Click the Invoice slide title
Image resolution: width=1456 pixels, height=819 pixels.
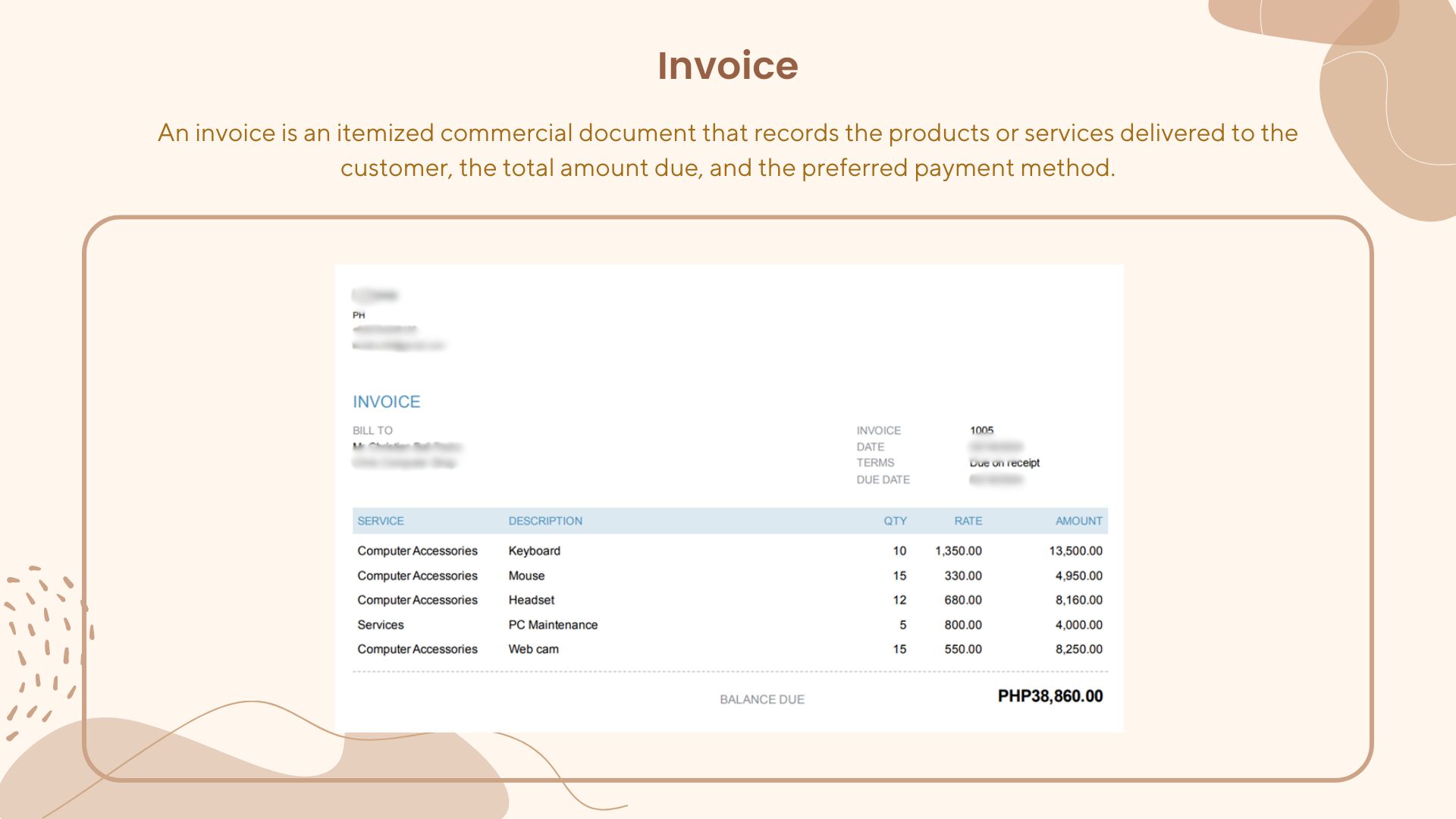click(727, 65)
